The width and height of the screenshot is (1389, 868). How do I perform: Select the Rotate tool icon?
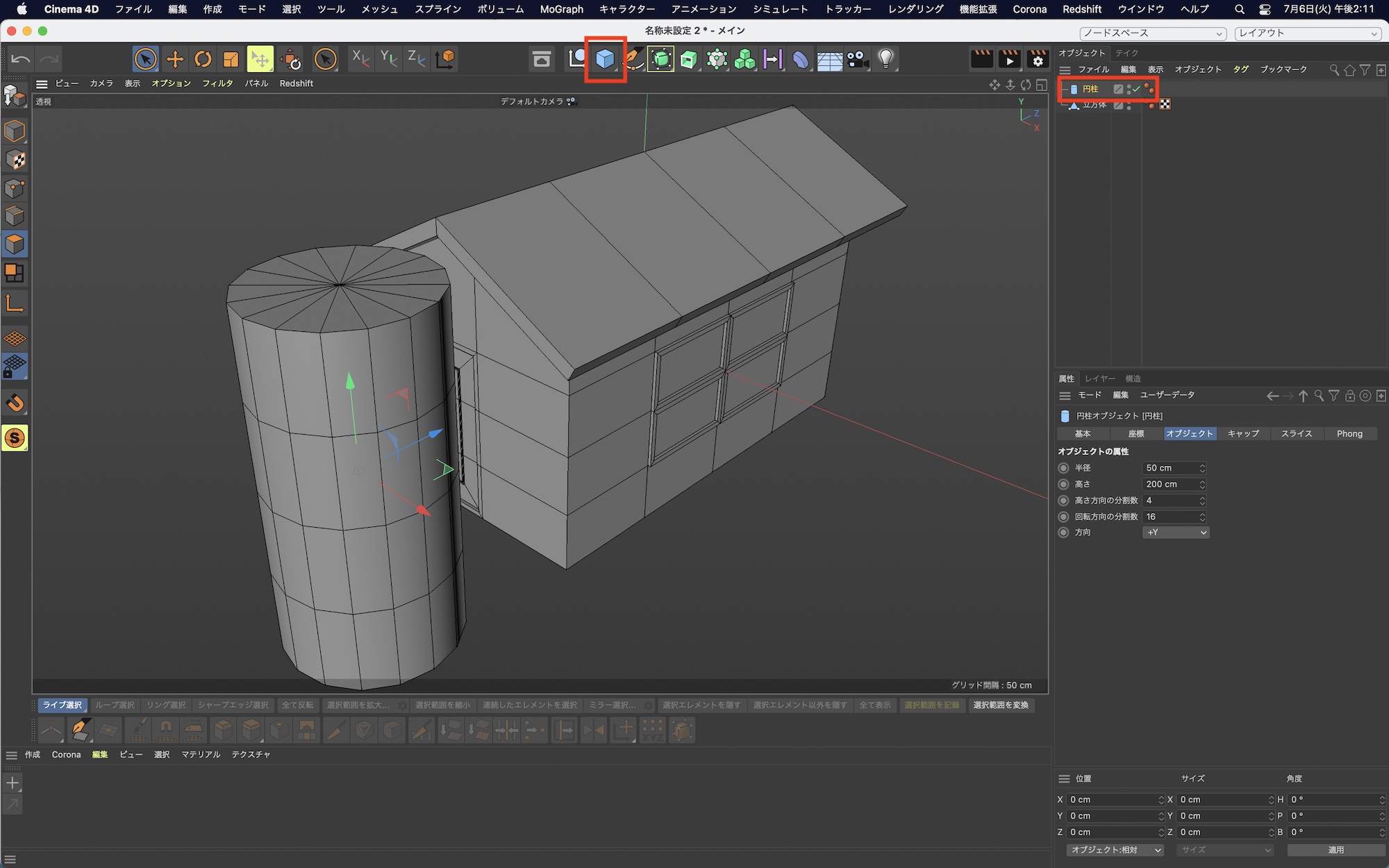pos(203,60)
